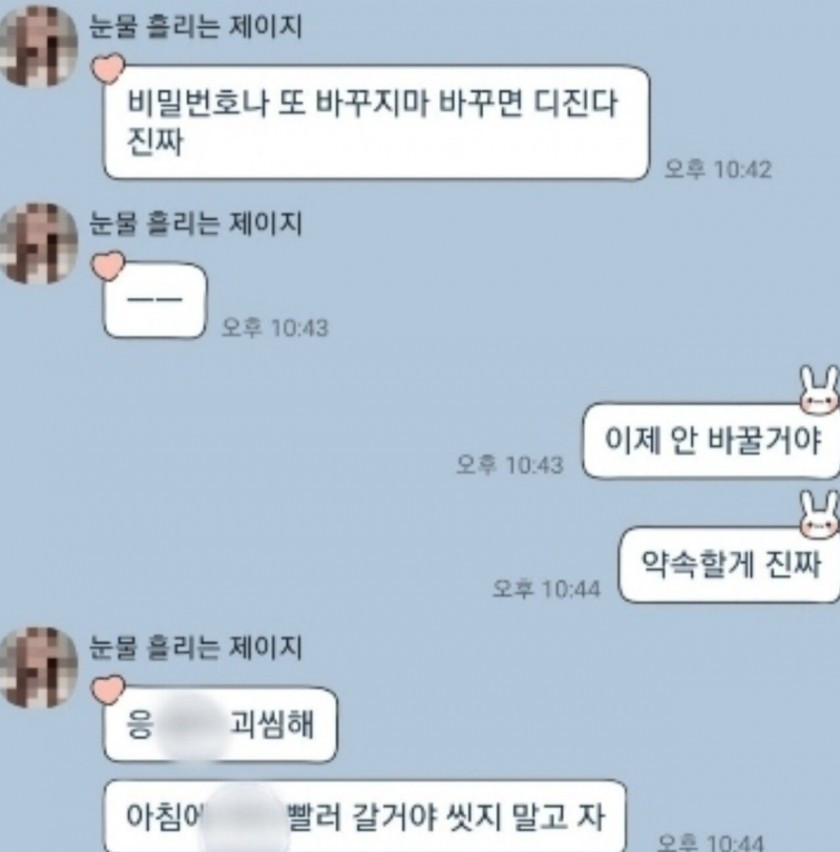This screenshot has width=840, height=852.
Task: Open second pixelated profile avatar at 10:43
Action: pyautogui.click(x=37, y=244)
